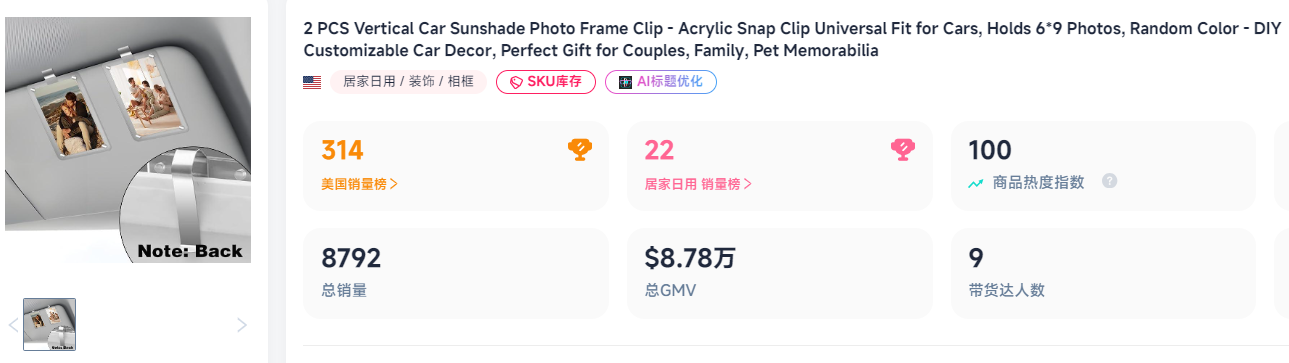1289x363 pixels.
Task: Click the 总销量 8792 card
Action: [455, 273]
